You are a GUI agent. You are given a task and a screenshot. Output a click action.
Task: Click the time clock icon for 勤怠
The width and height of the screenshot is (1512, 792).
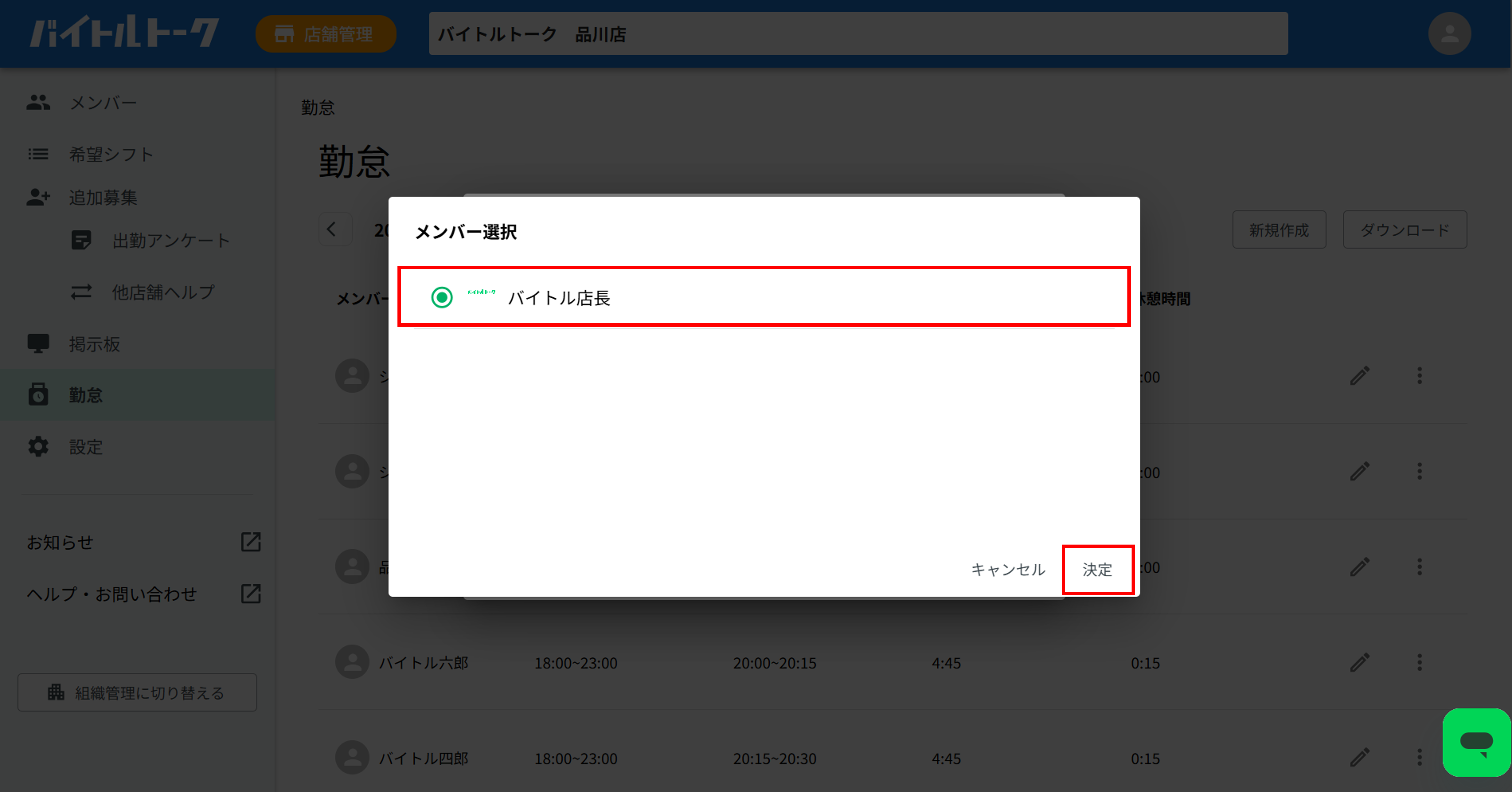coord(38,394)
